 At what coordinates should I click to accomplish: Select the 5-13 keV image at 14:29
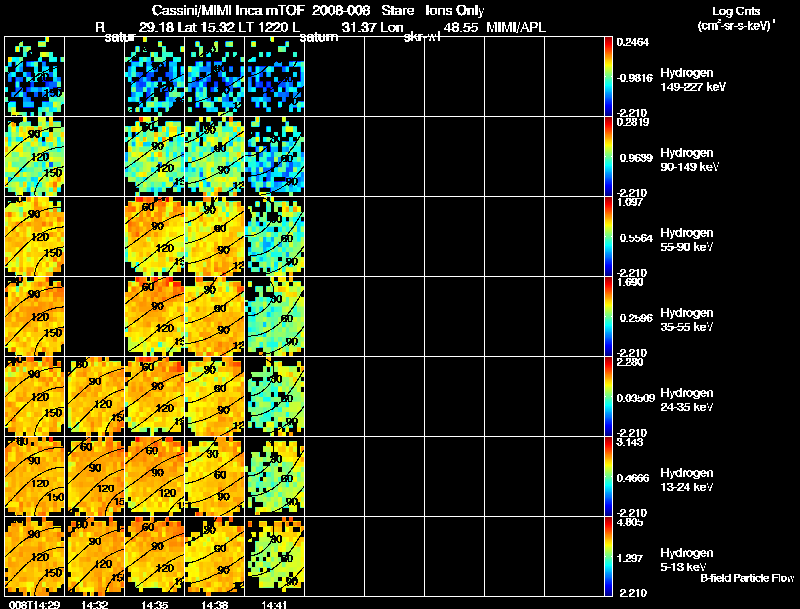point(35,556)
